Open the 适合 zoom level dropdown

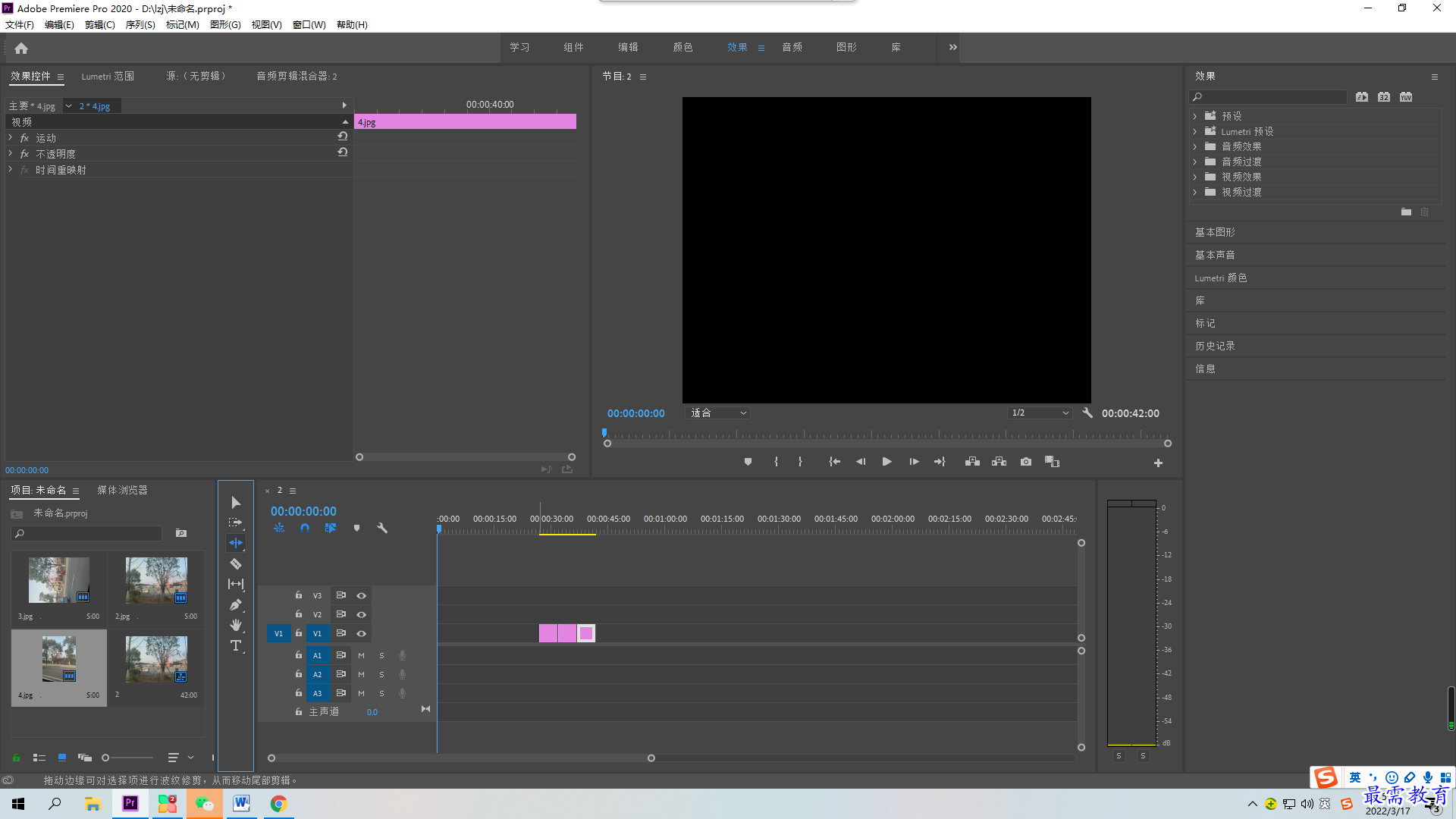(x=717, y=413)
